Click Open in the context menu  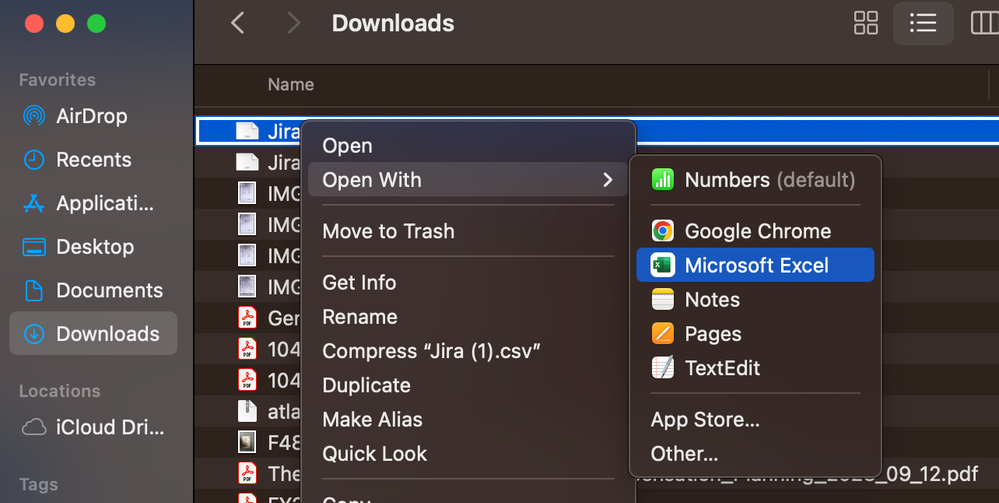click(347, 145)
